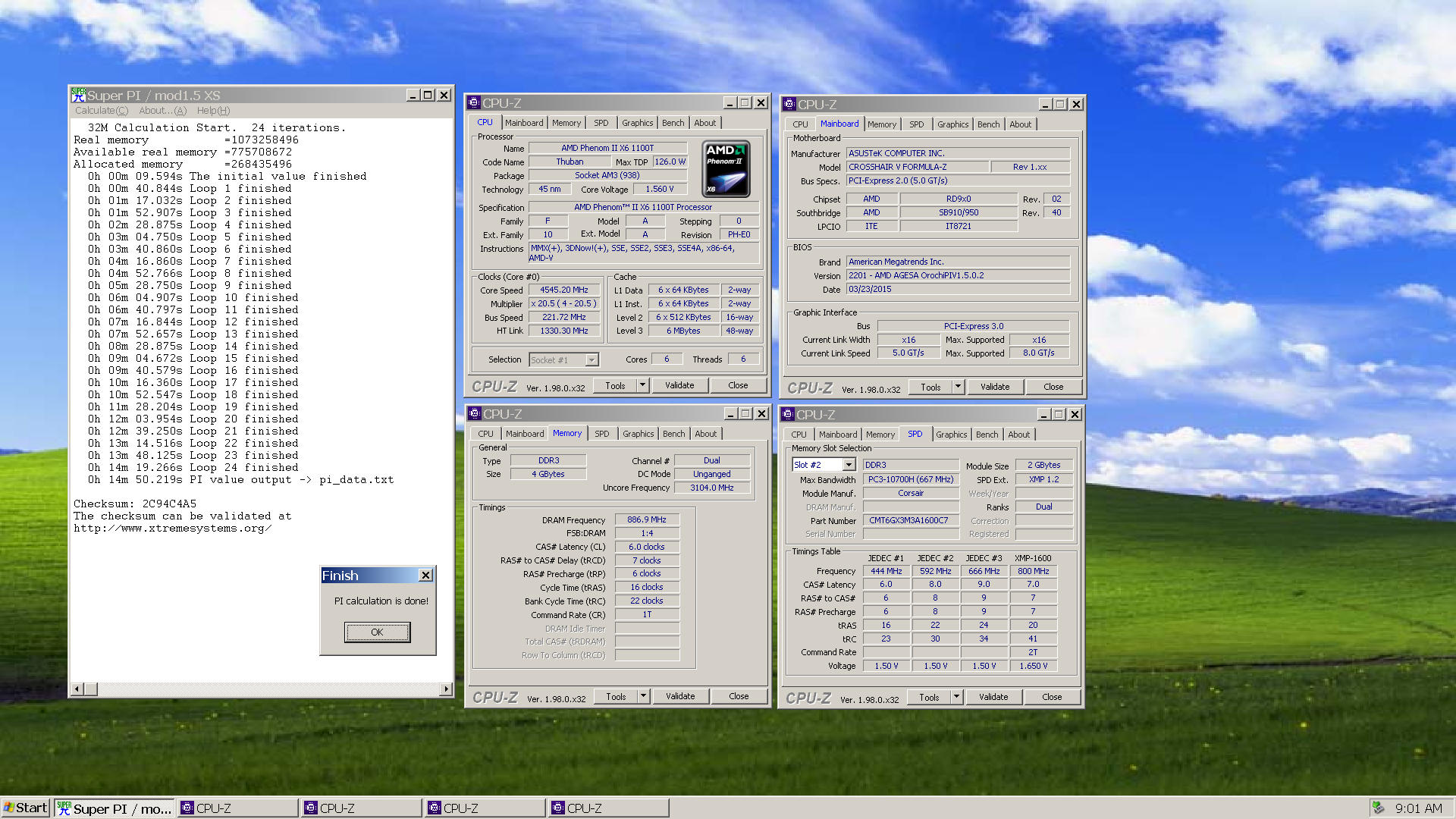Click Close in the CPU tab window

(x=738, y=385)
